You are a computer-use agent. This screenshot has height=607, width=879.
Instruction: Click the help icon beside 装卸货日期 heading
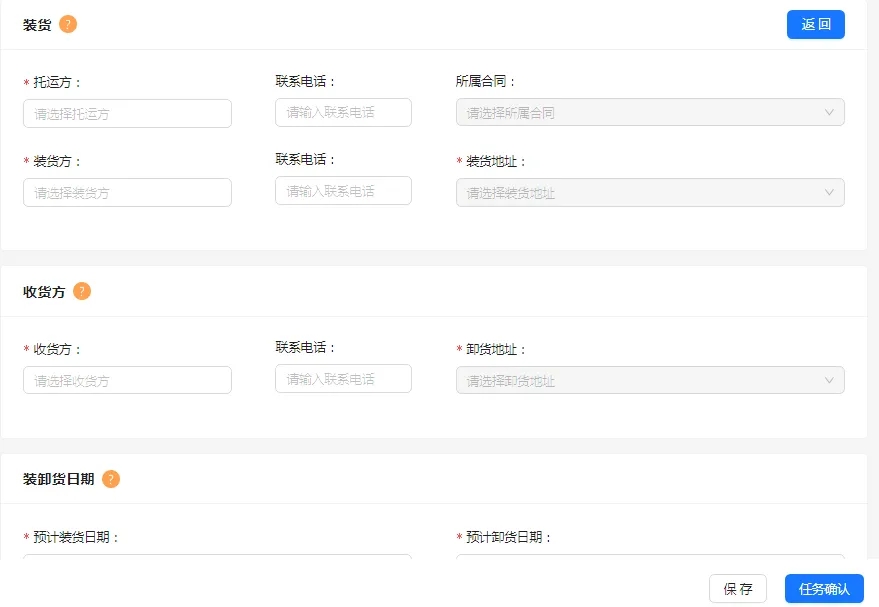click(x=111, y=479)
